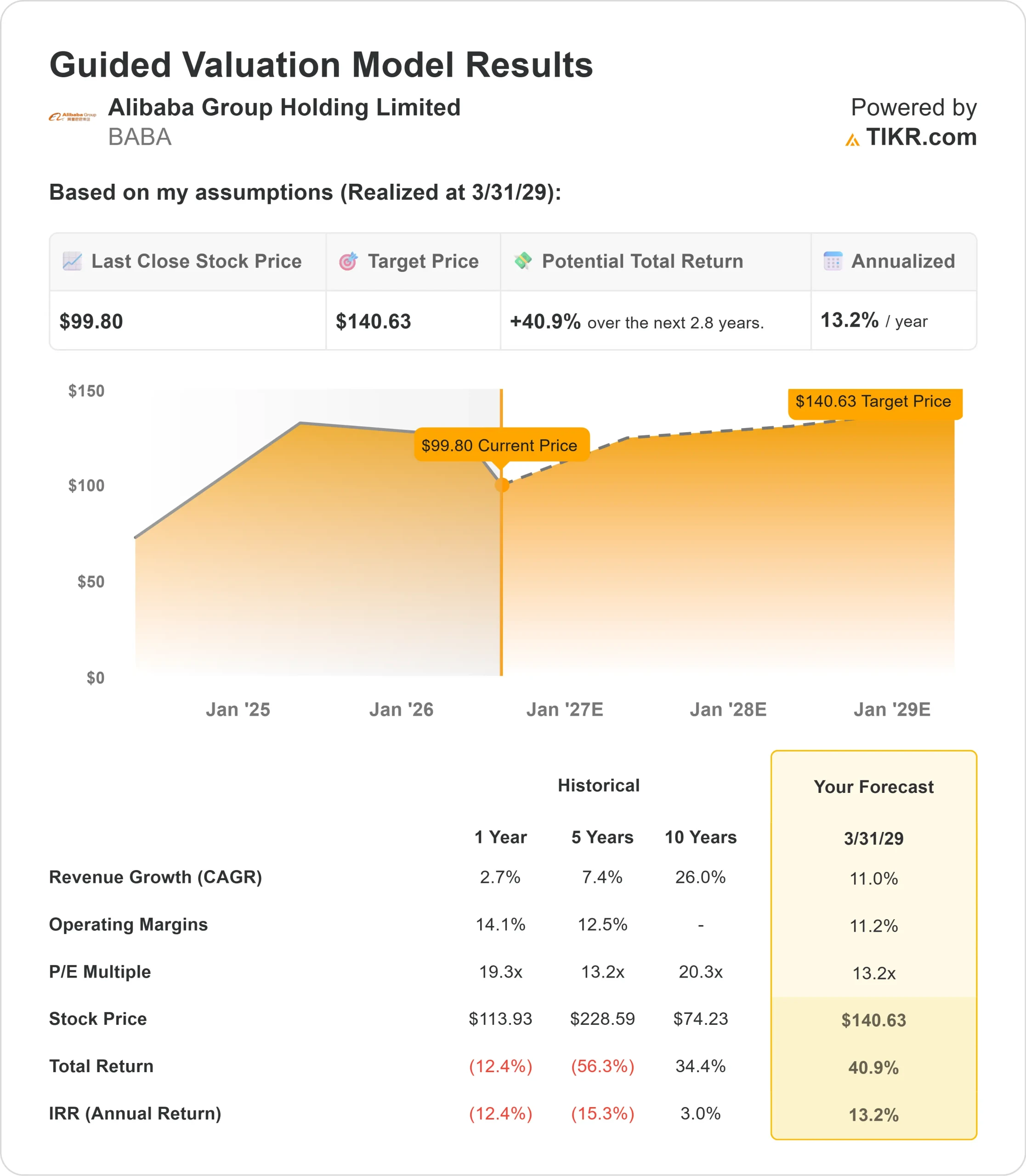Click the Your Forecast heading
Image resolution: width=1026 pixels, height=1176 pixels.
[x=874, y=786]
